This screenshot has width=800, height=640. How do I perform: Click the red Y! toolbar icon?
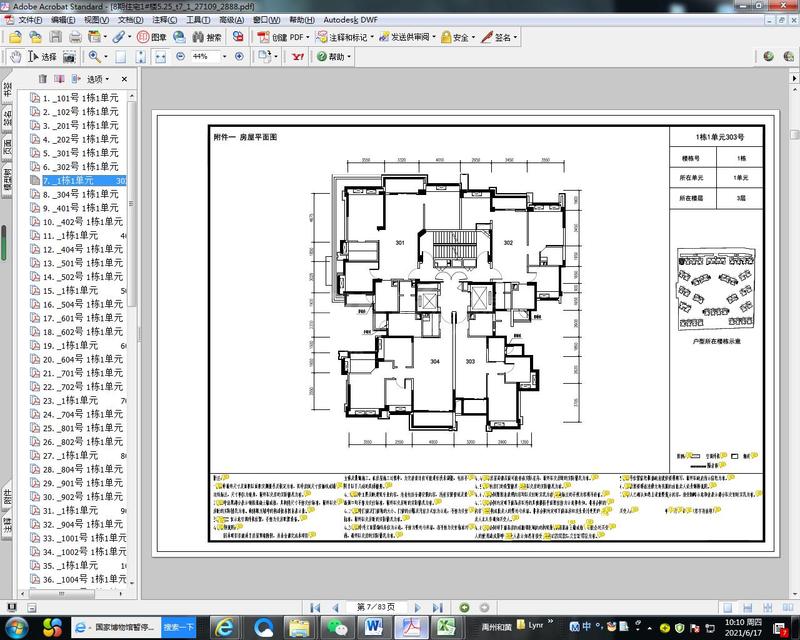[297, 57]
